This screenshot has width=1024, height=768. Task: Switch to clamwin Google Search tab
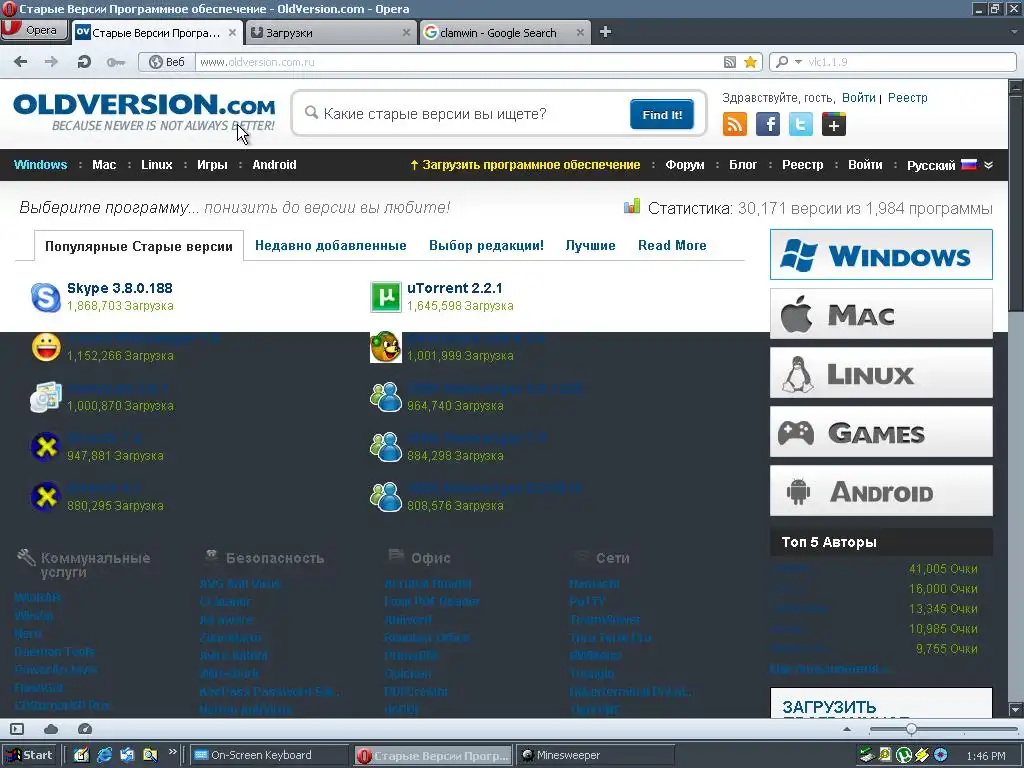pyautogui.click(x=505, y=33)
